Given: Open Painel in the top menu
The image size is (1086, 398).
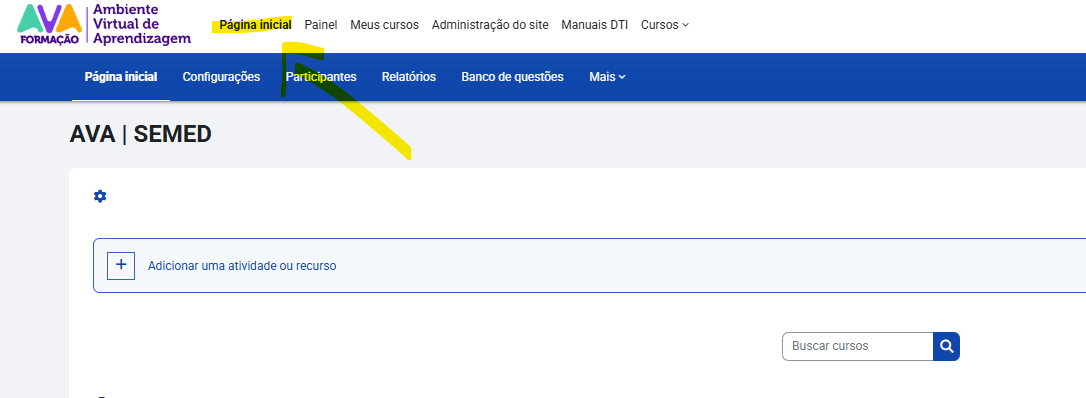Looking at the screenshot, I should point(321,25).
